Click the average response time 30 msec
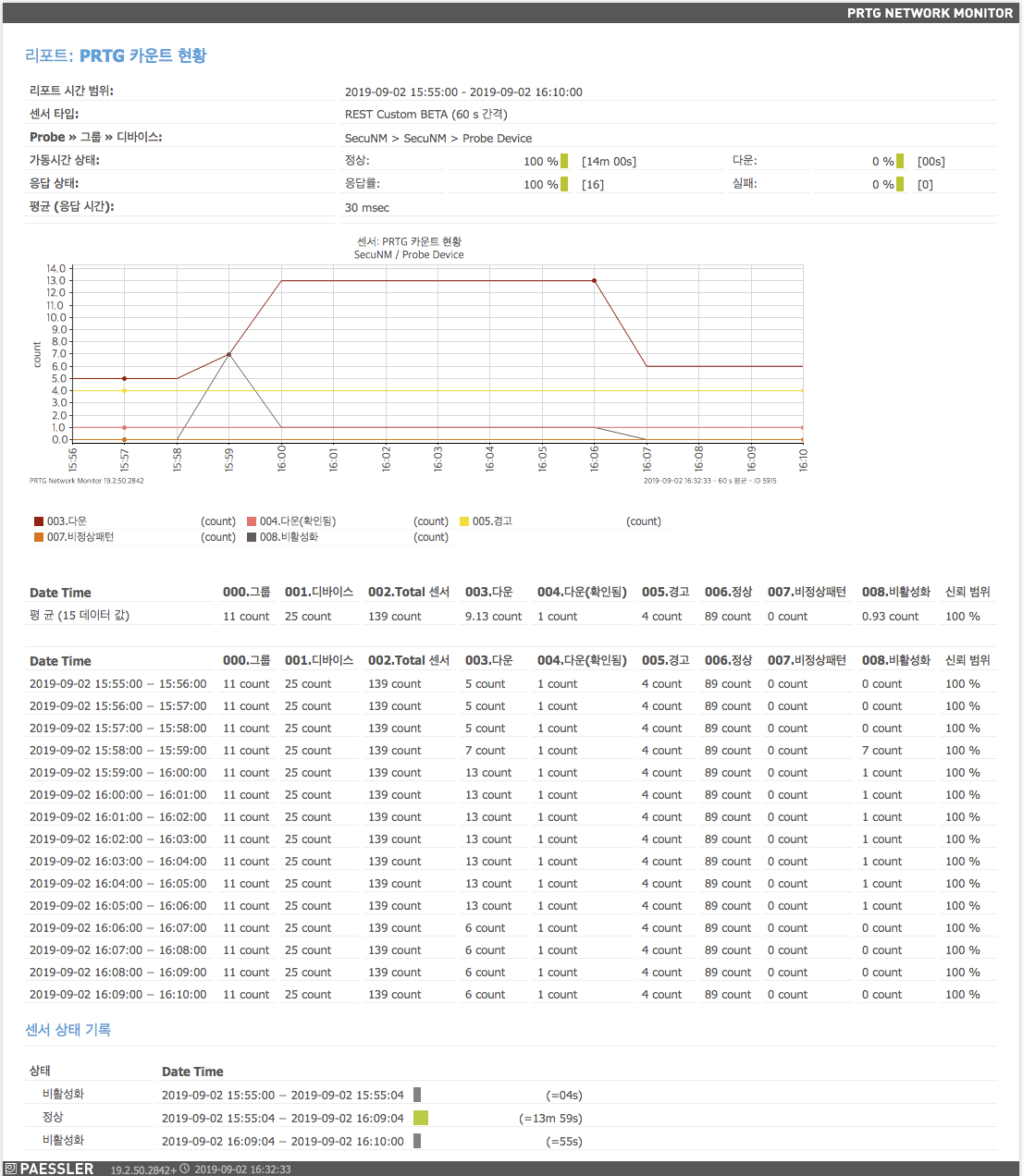The image size is (1023, 1176). point(367,208)
